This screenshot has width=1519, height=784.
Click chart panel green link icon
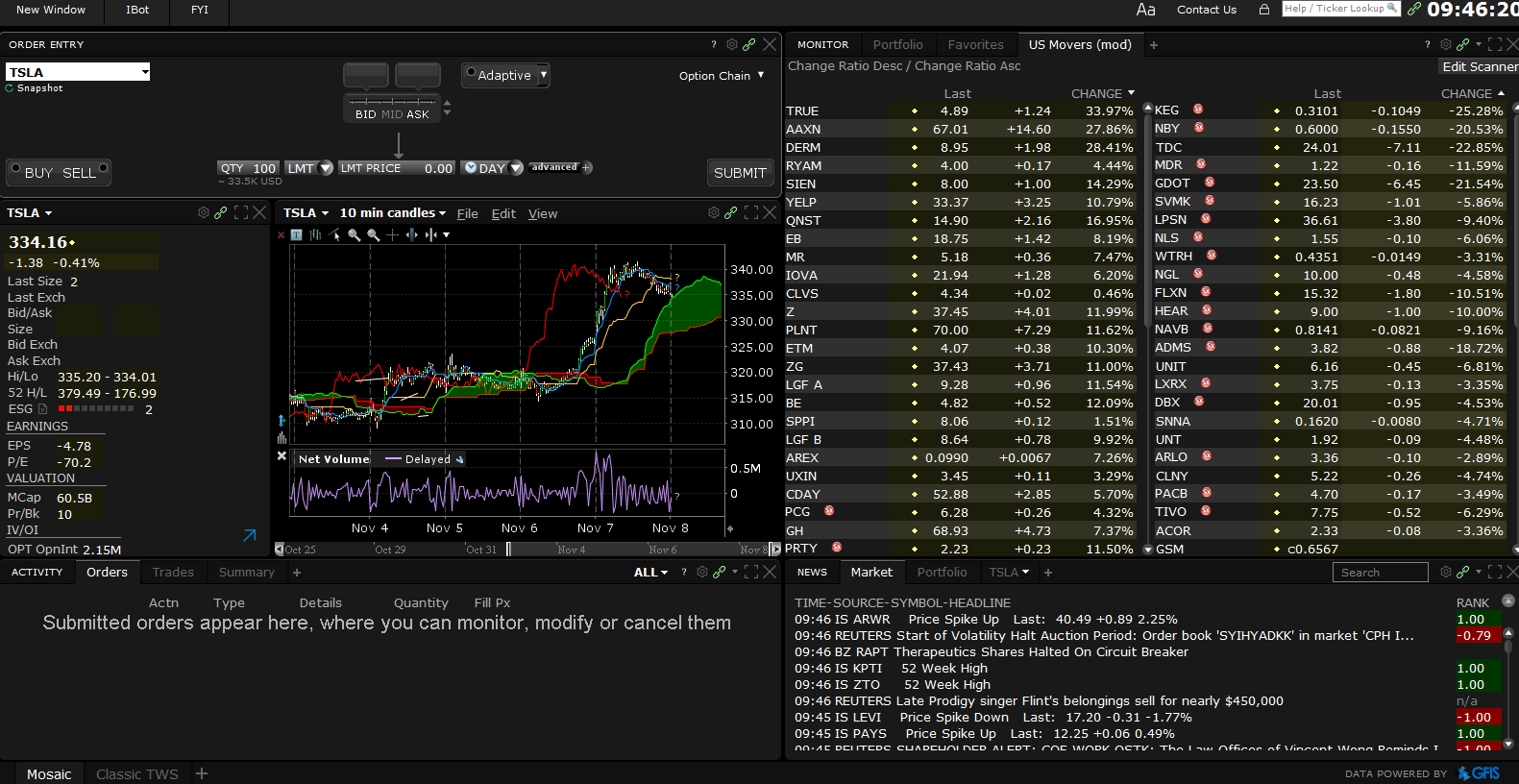click(731, 212)
